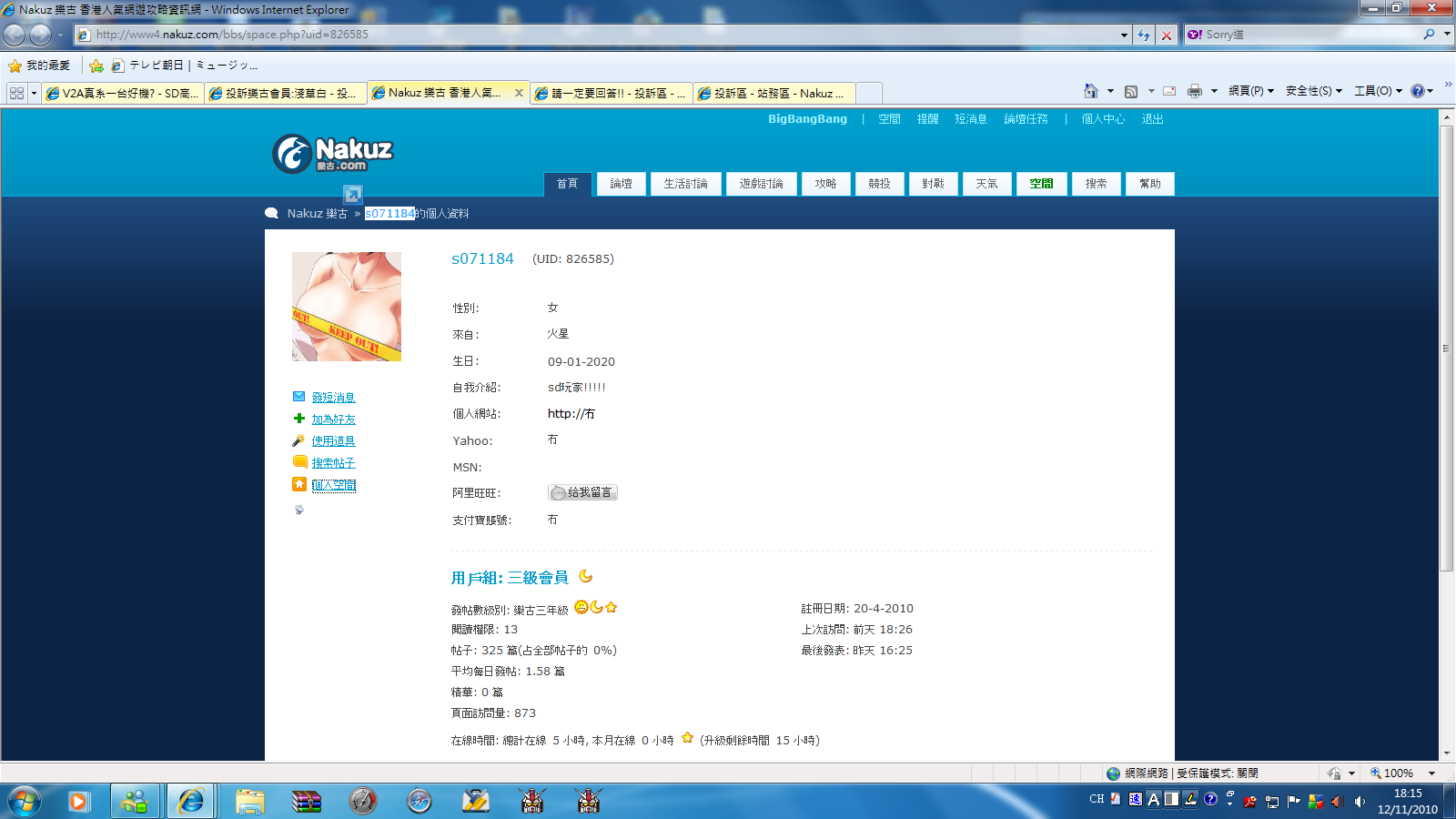Click the 個人空間 link

point(334,485)
